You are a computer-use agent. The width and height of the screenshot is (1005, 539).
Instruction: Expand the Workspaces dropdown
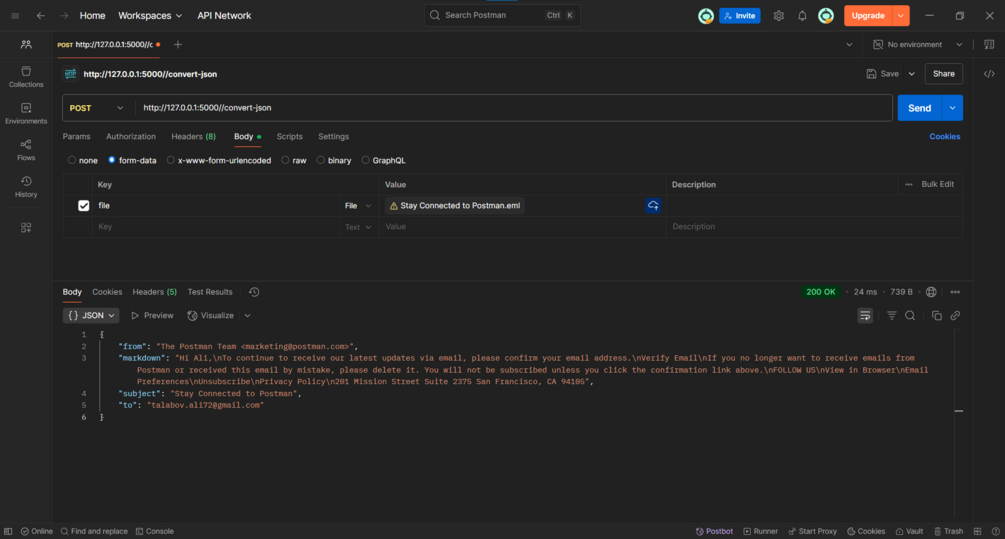pyautogui.click(x=150, y=15)
